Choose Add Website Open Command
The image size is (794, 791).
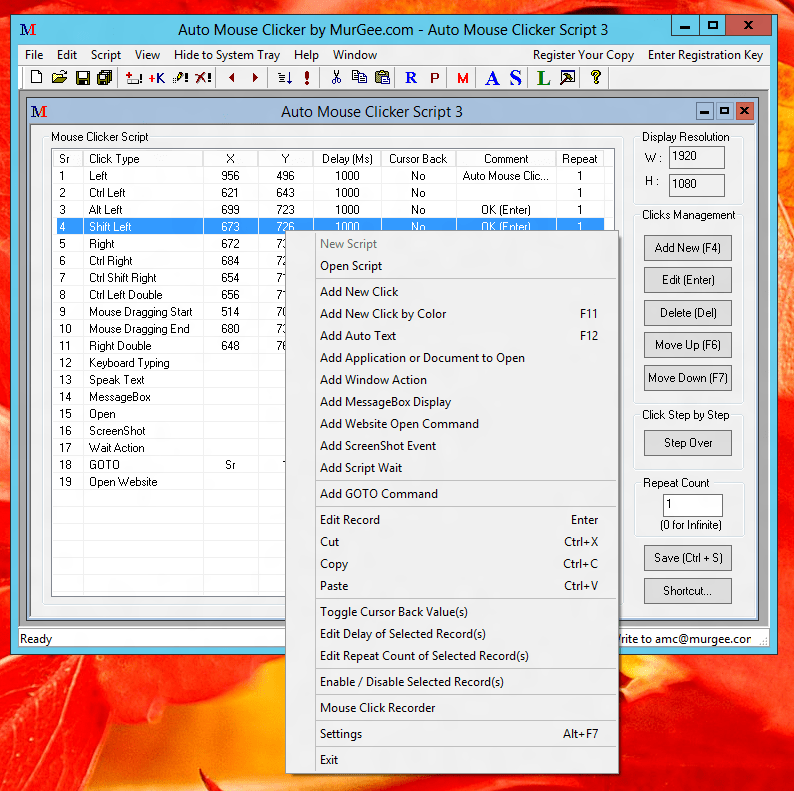[x=452, y=424]
